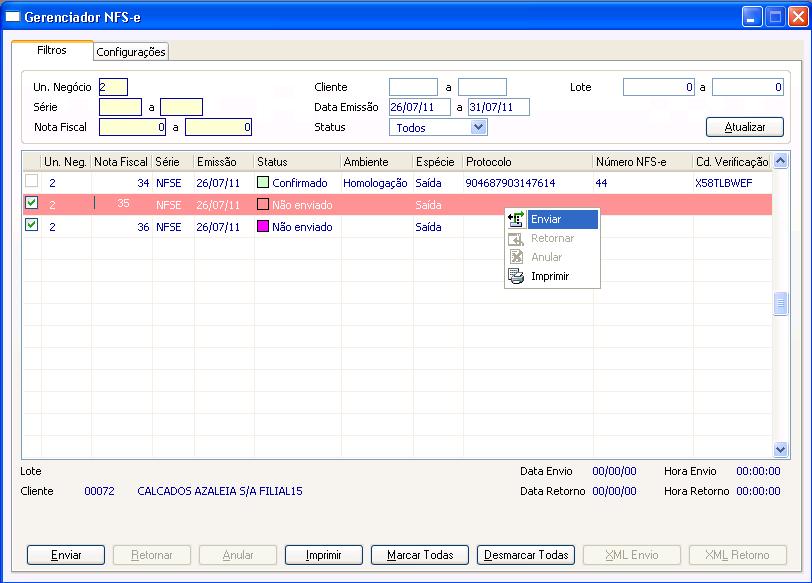812x583 pixels.
Task: Click the greyed Retornar context menu icon
Action: click(516, 239)
